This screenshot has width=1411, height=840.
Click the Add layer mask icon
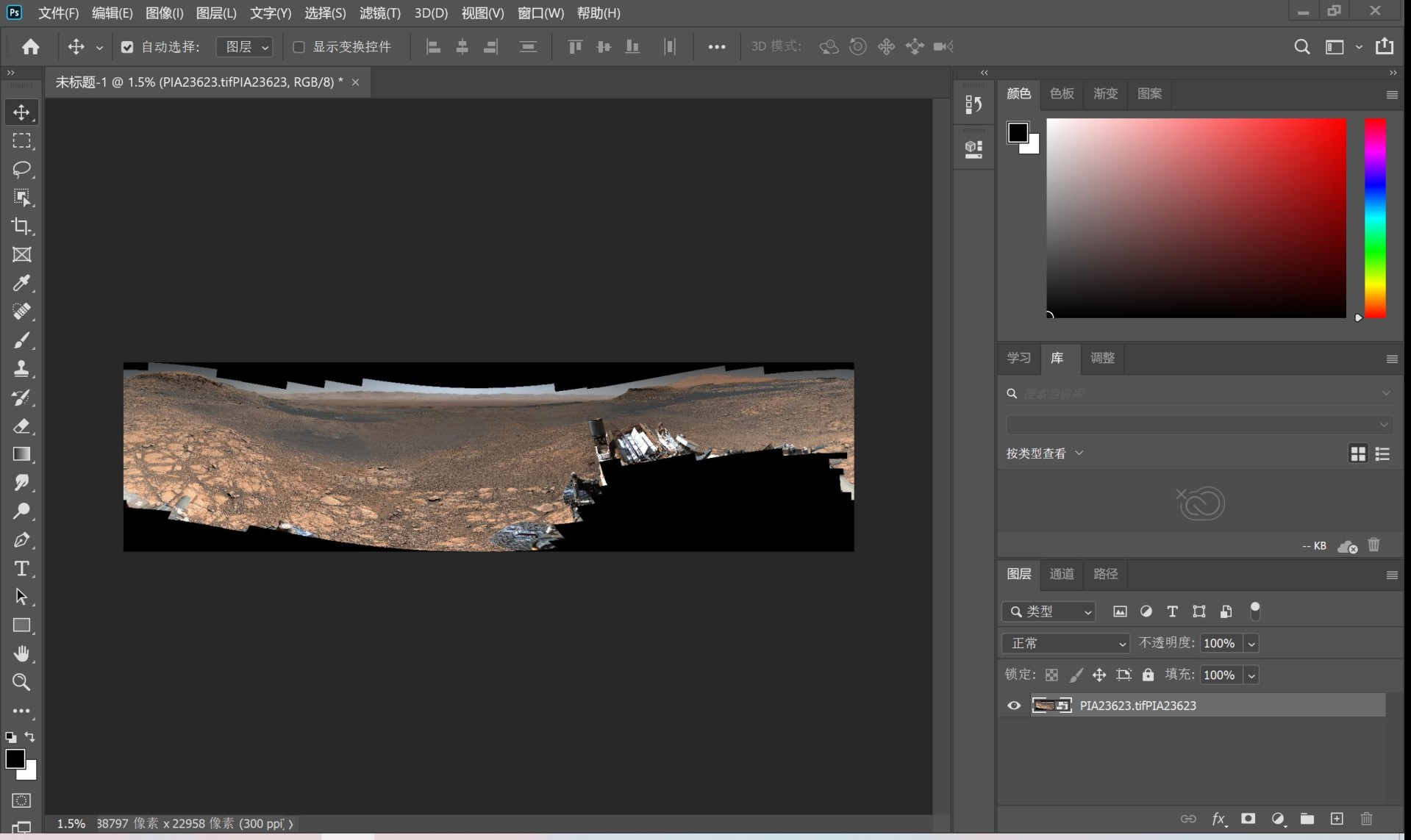[1248, 819]
